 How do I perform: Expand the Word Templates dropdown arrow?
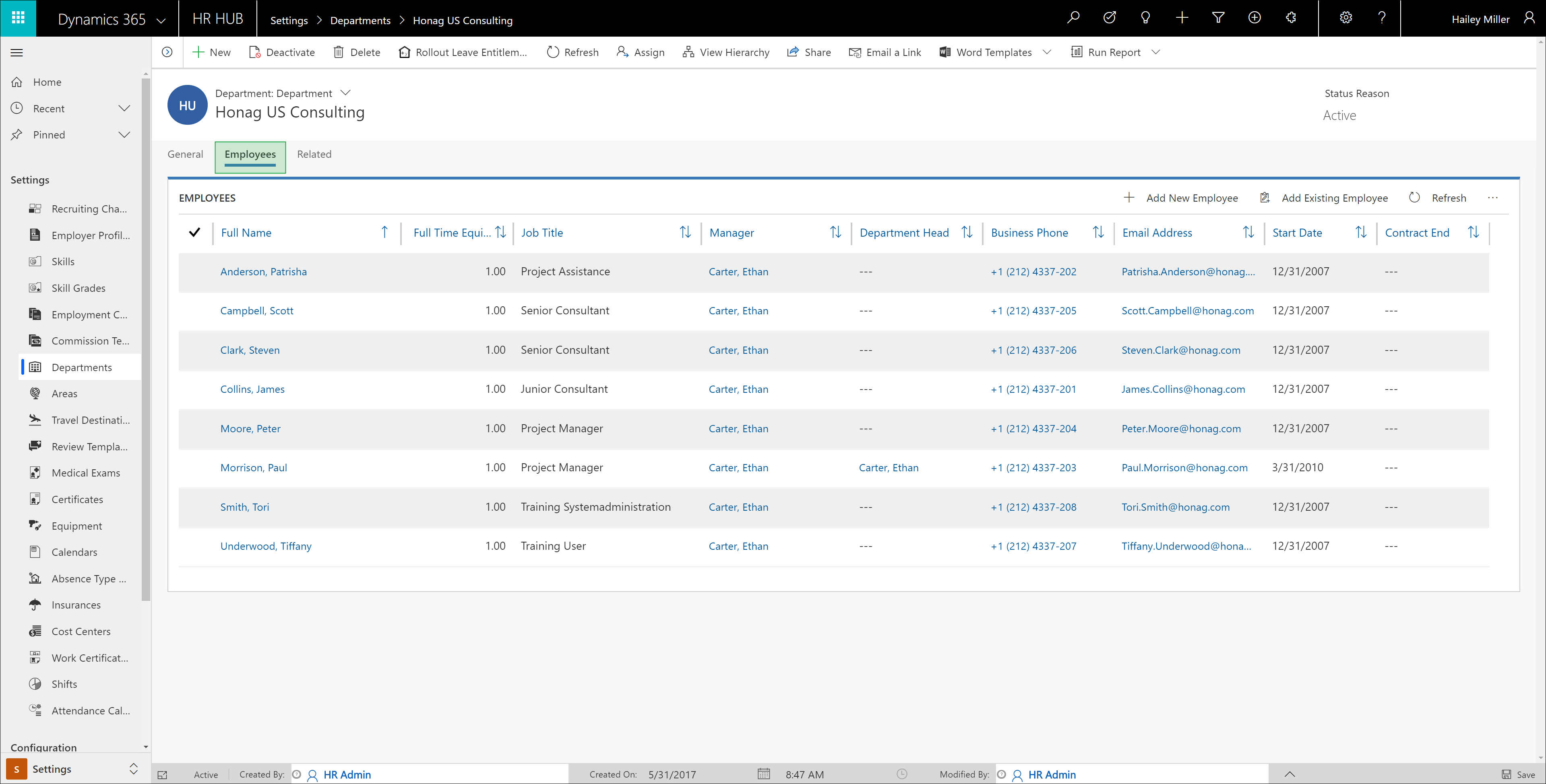click(x=1047, y=52)
